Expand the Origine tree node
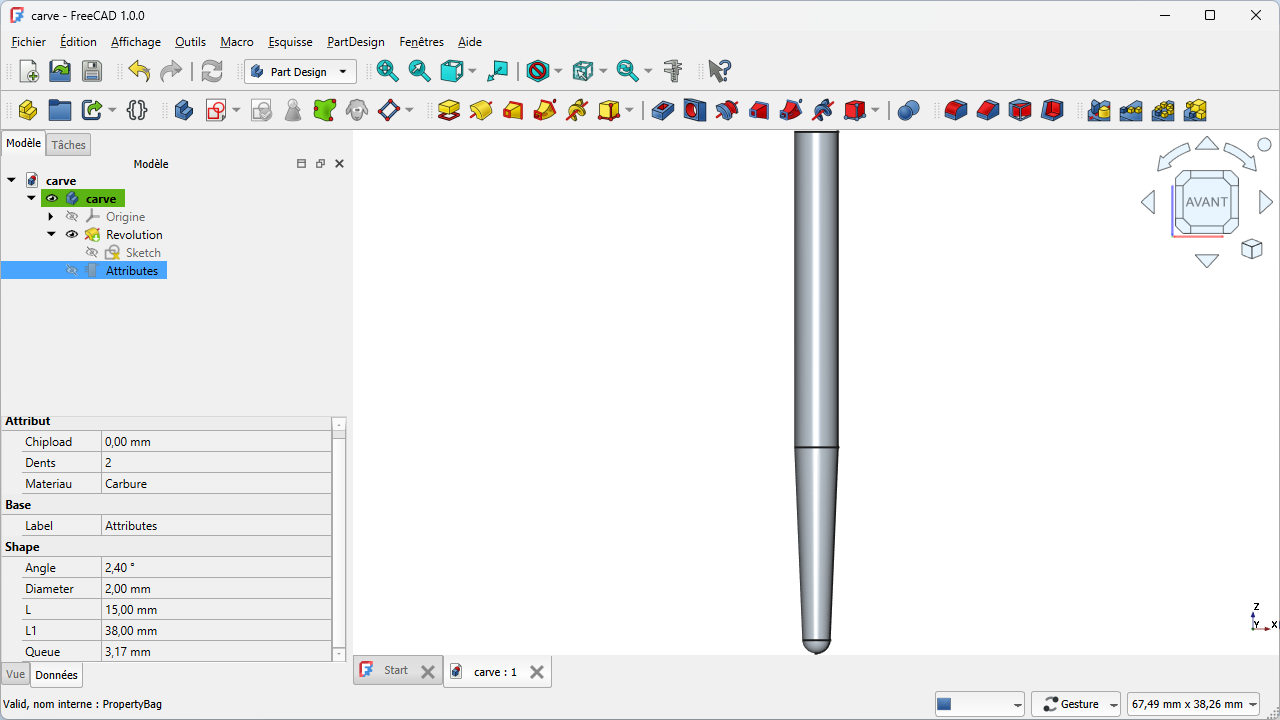 [x=51, y=217]
